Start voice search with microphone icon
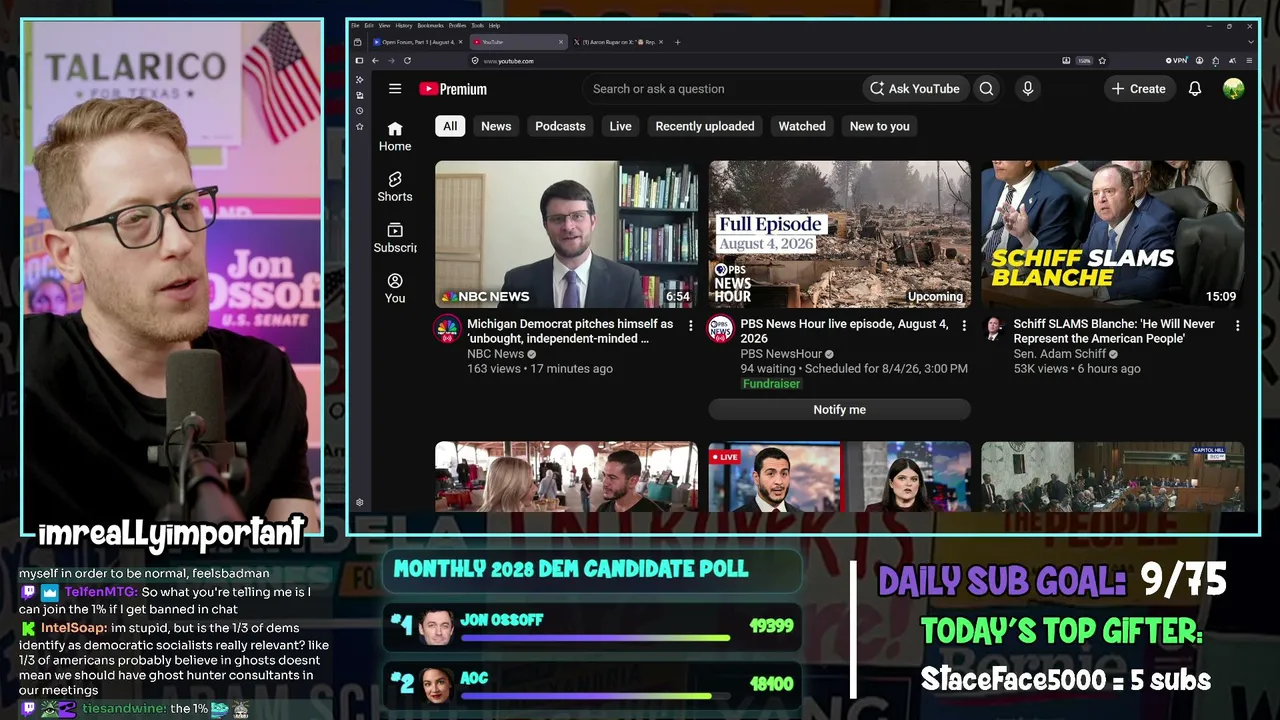This screenshot has width=1280, height=720. pyautogui.click(x=1027, y=89)
